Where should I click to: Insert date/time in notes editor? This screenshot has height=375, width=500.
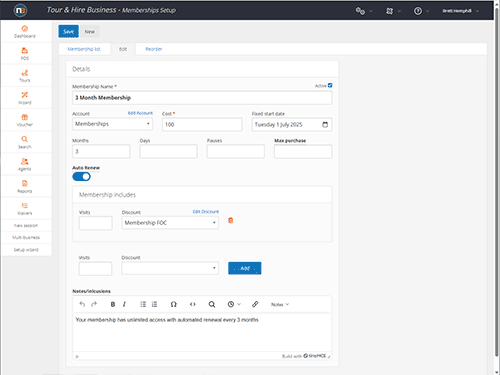pyautogui.click(x=231, y=304)
